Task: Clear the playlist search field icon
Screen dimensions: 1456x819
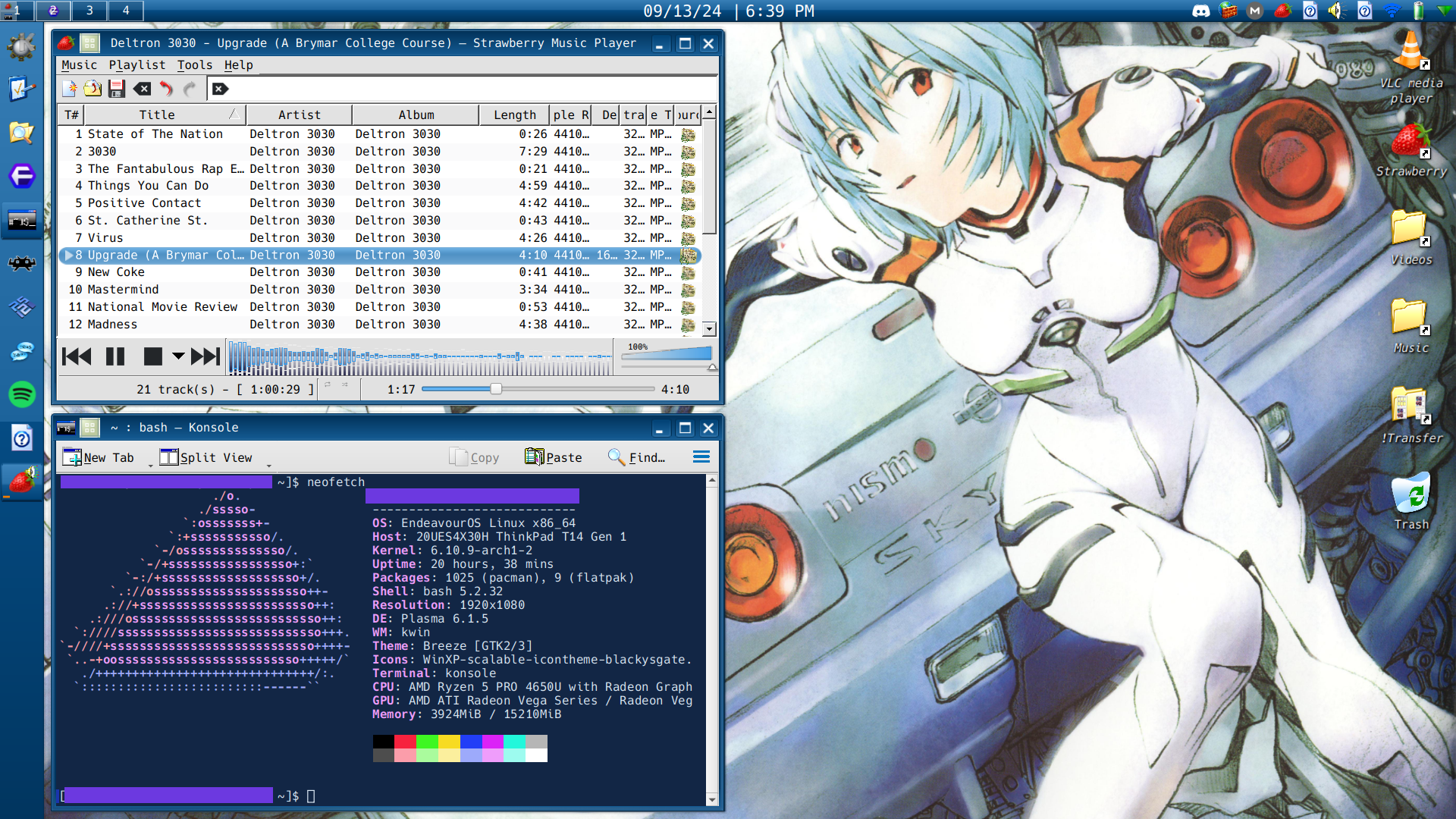Action: click(x=220, y=89)
